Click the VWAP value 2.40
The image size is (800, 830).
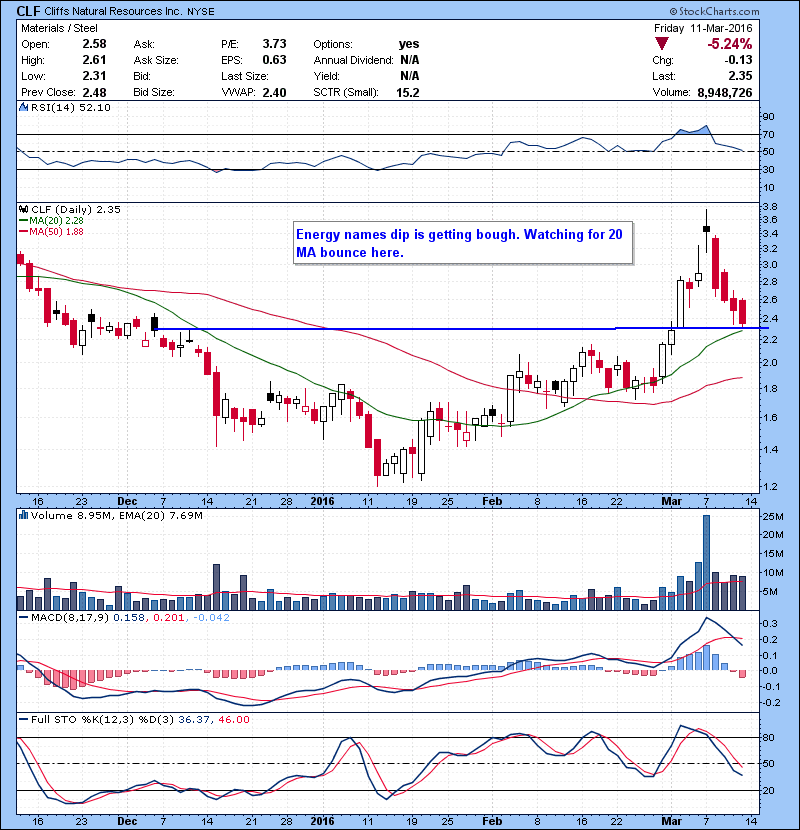[x=274, y=93]
